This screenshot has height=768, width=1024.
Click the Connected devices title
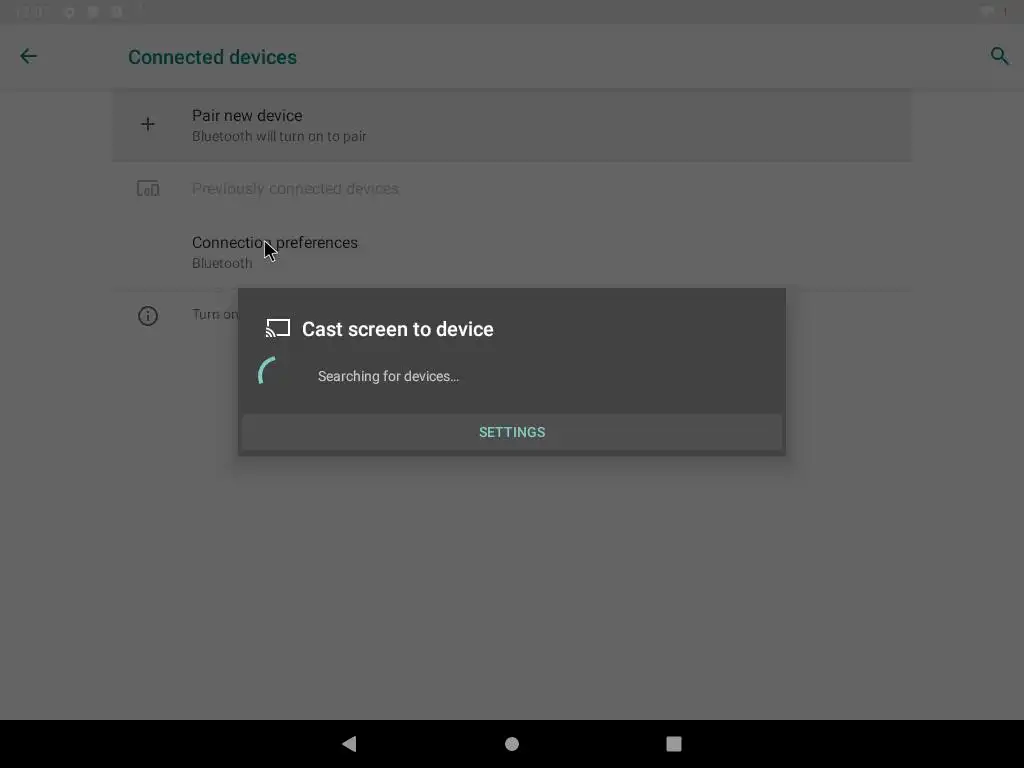click(212, 57)
